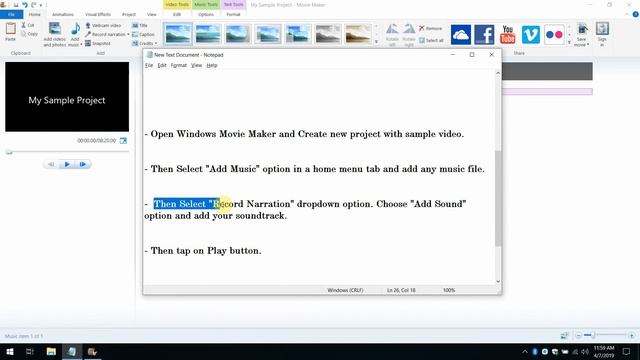640x360 pixels.
Task: Click the Sign in button
Action: click(x=602, y=34)
